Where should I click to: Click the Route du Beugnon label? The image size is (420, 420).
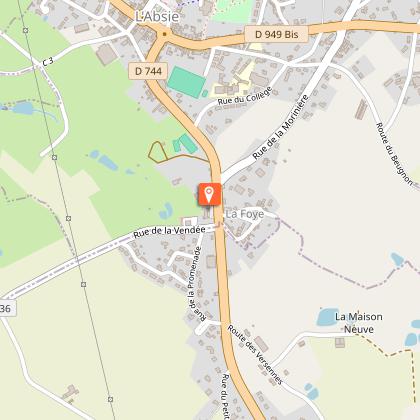click(x=394, y=154)
